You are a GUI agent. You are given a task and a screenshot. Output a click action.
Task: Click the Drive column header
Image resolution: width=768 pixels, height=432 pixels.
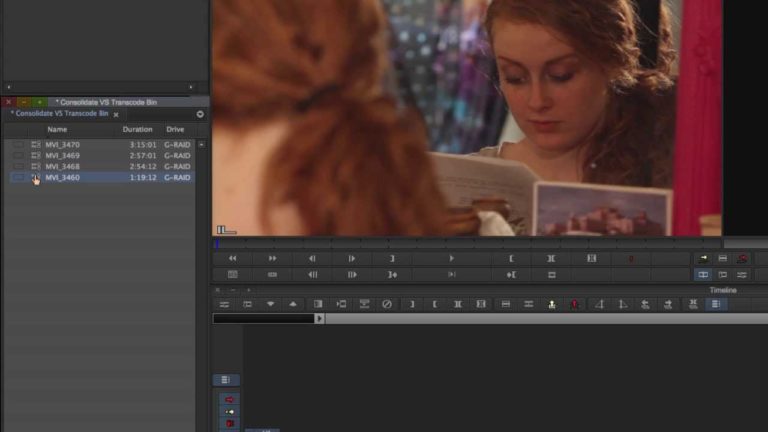coord(175,129)
